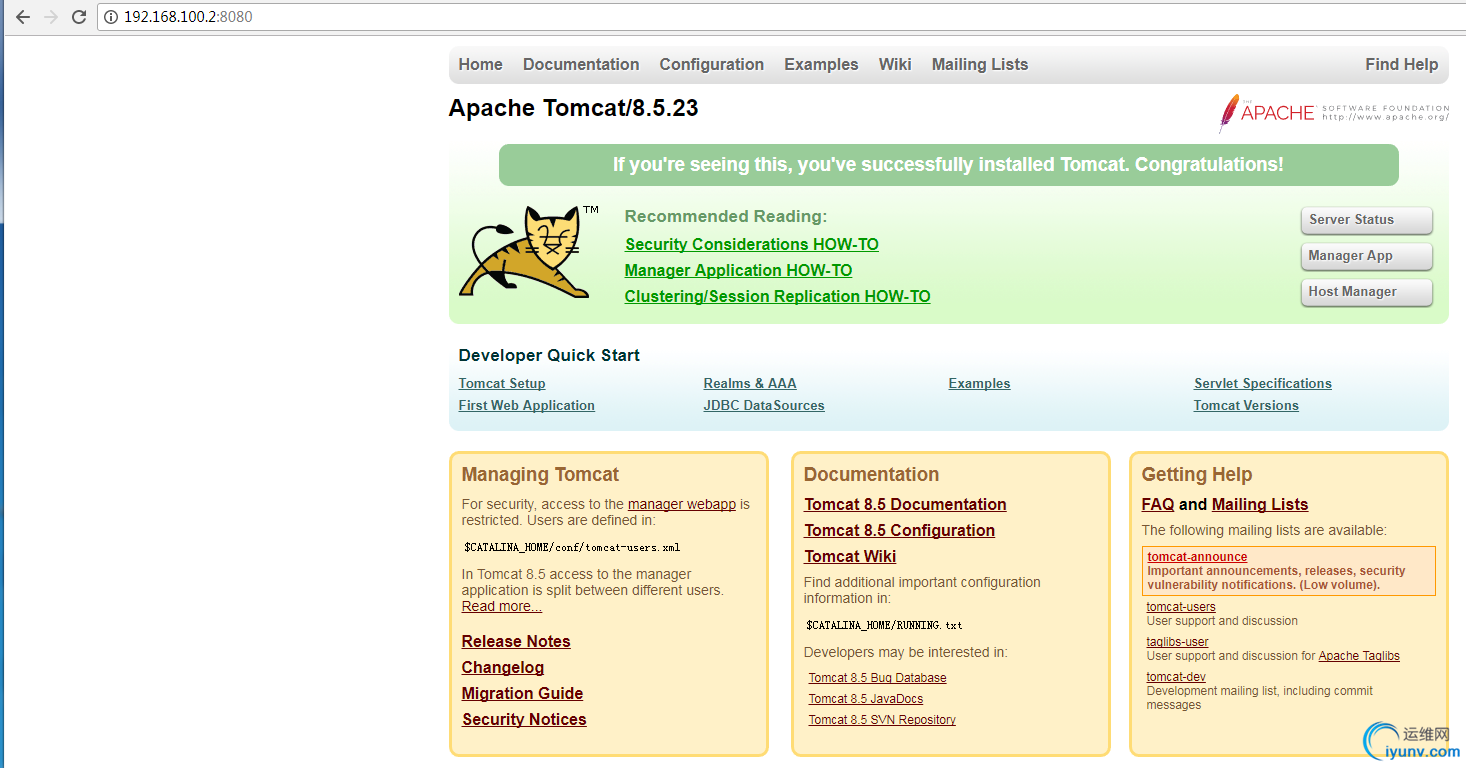
Task: Open the tomcat-announce mailing list link
Action: point(1197,557)
